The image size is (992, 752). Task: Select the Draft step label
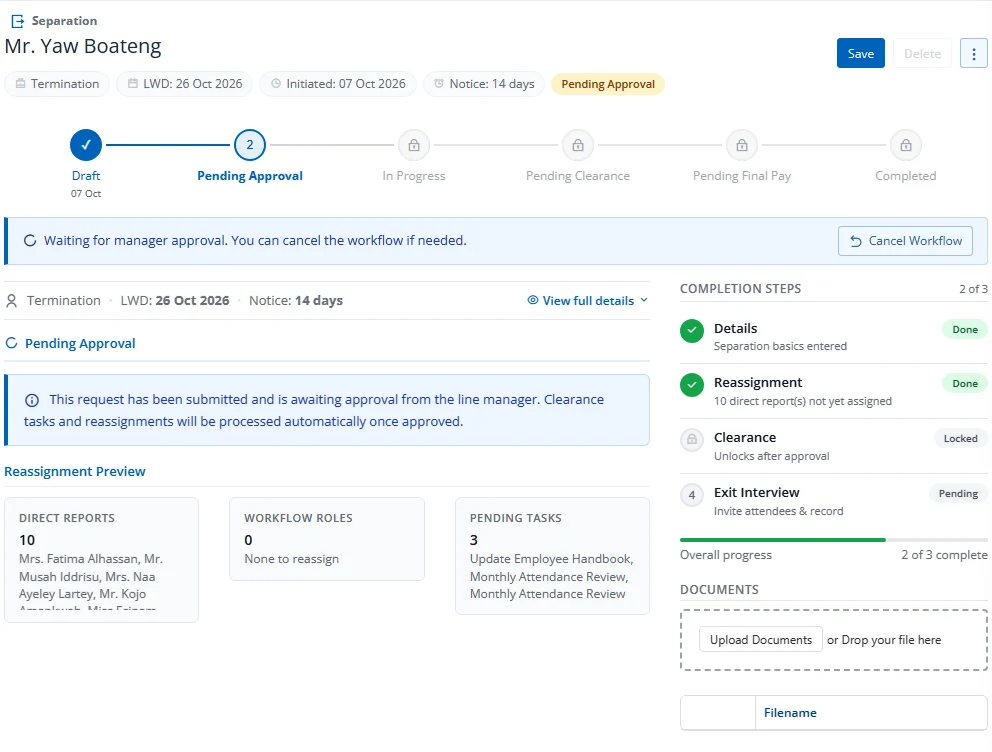coord(86,176)
